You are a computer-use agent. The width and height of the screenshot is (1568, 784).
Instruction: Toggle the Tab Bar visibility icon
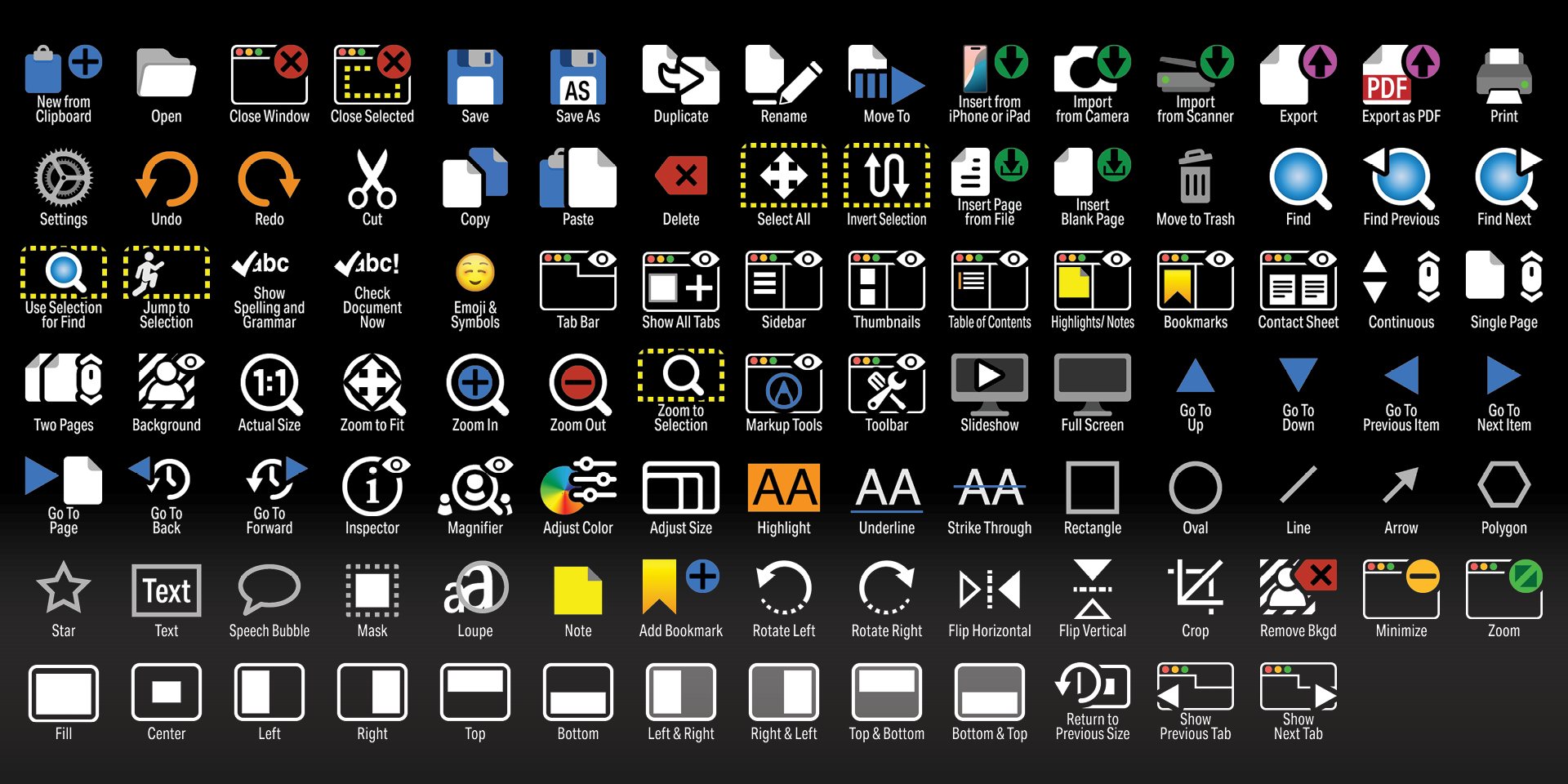[578, 280]
